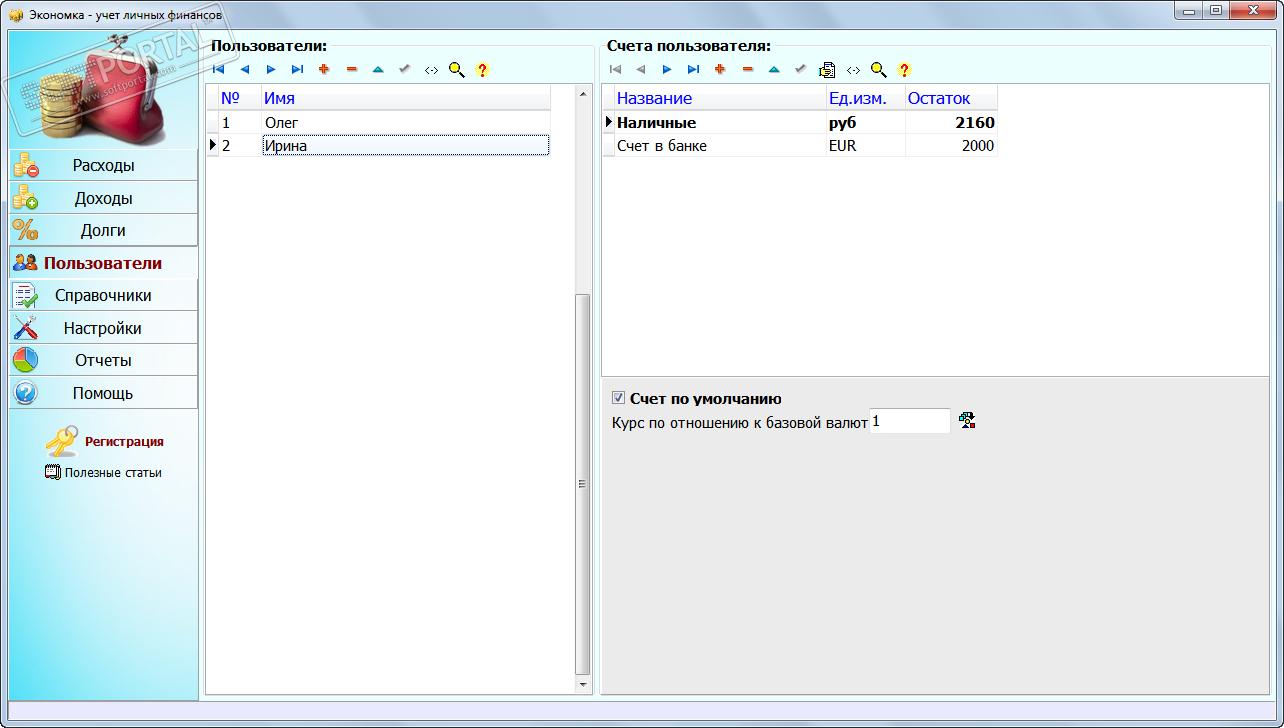Click the users list vertical scrollbar thumb

click(x=584, y=484)
